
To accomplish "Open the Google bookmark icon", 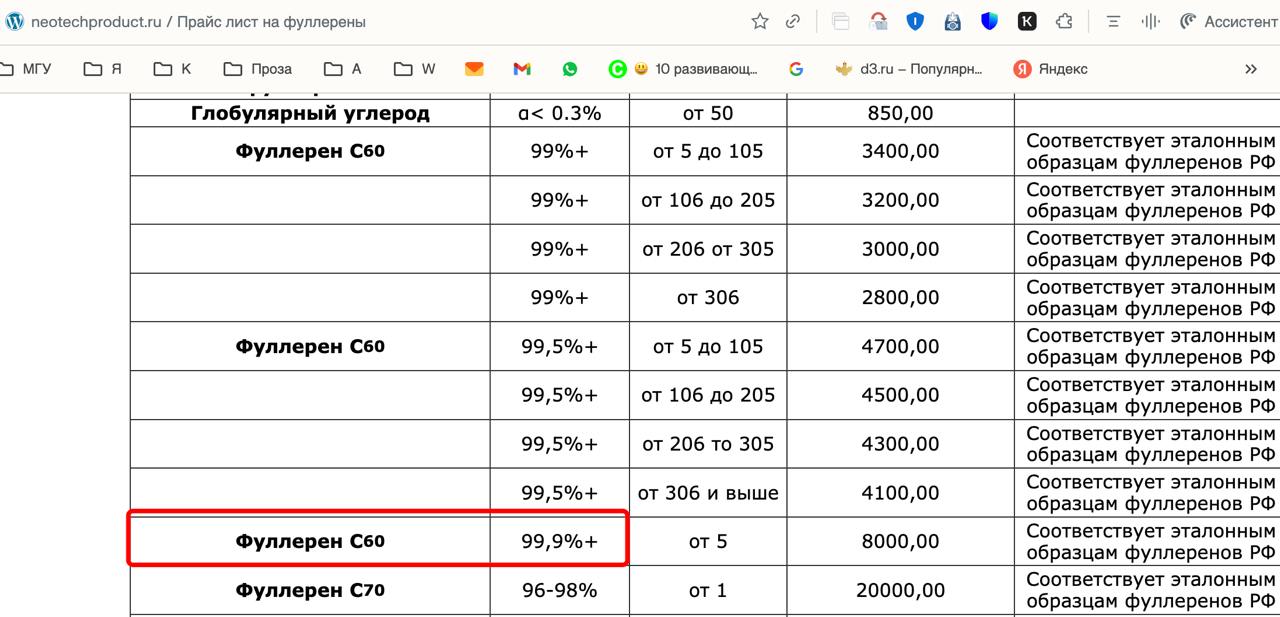I will tap(796, 69).
